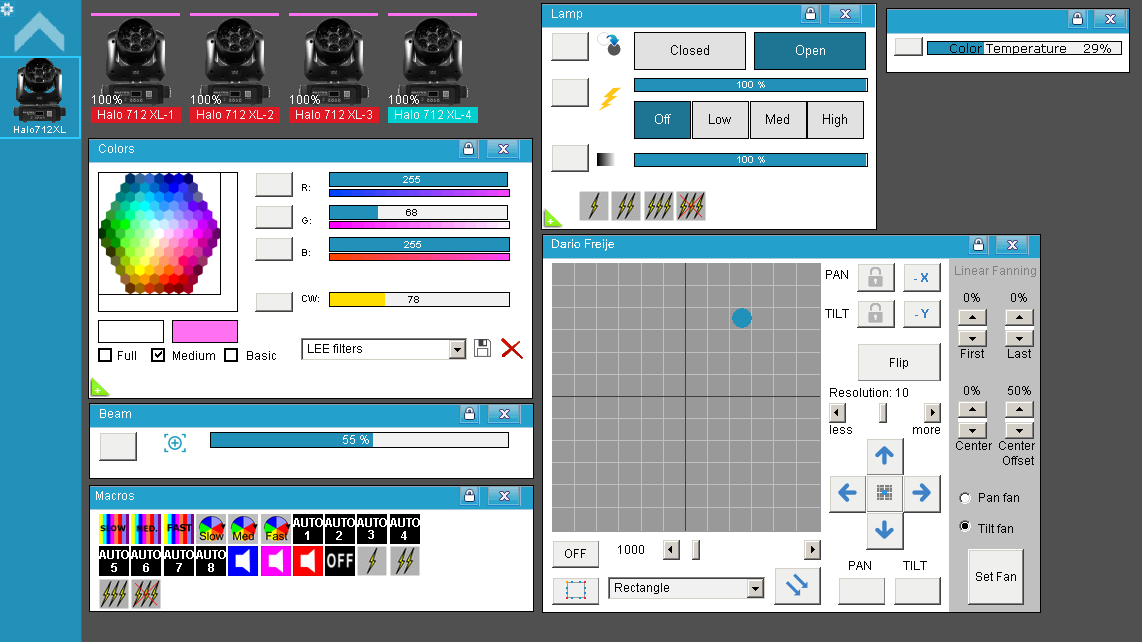The width and height of the screenshot is (1142, 642).
Task: Invert pan with -X button
Action: tap(922, 278)
